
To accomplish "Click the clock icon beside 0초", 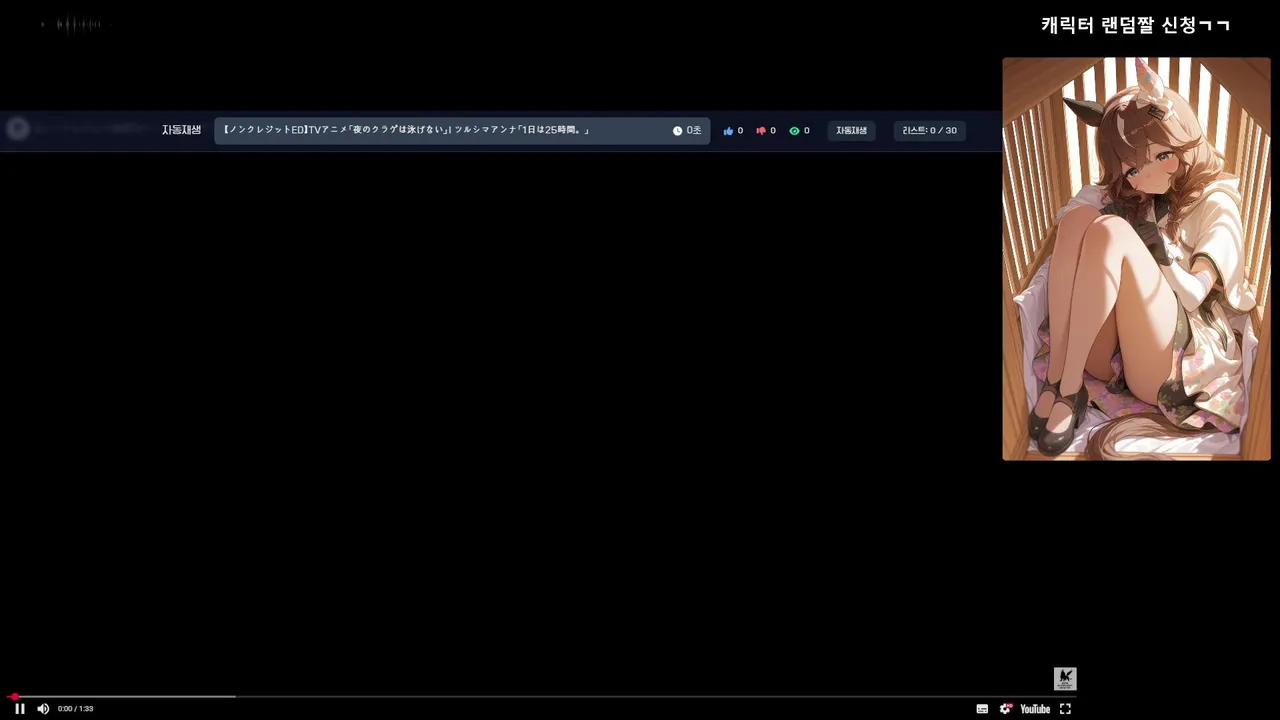I will (x=677, y=131).
